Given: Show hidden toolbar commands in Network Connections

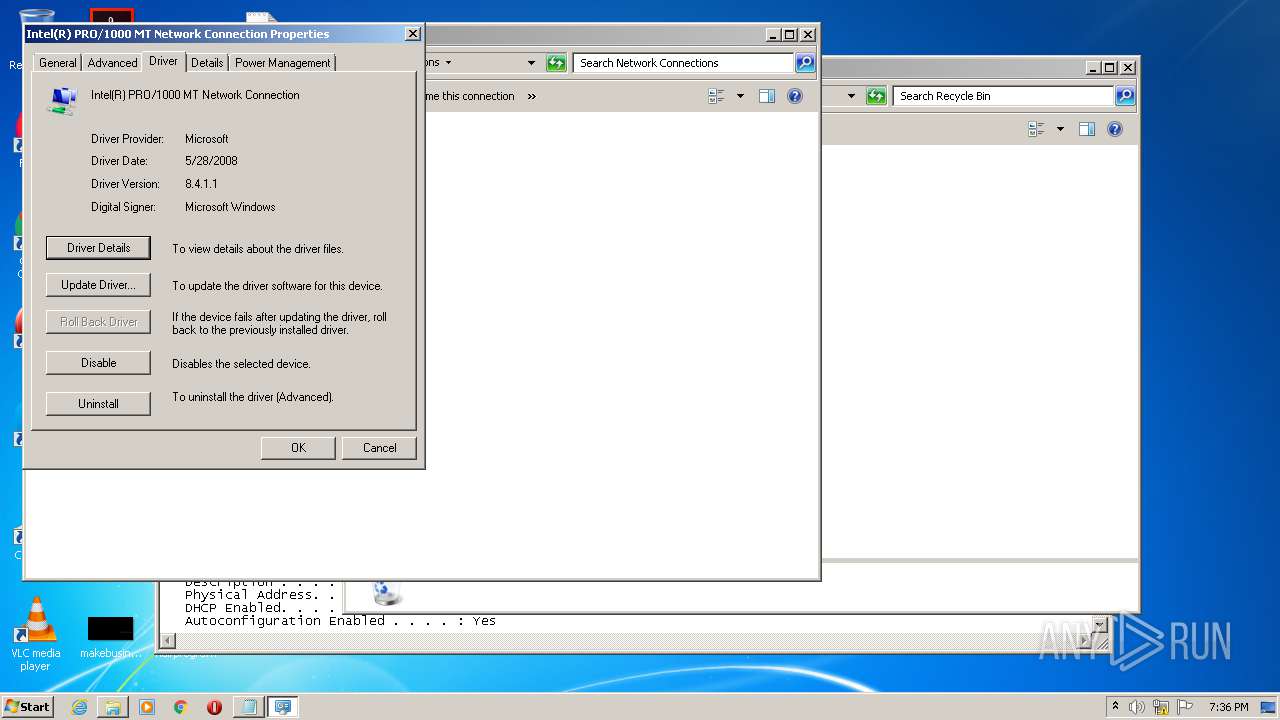Looking at the screenshot, I should [531, 97].
